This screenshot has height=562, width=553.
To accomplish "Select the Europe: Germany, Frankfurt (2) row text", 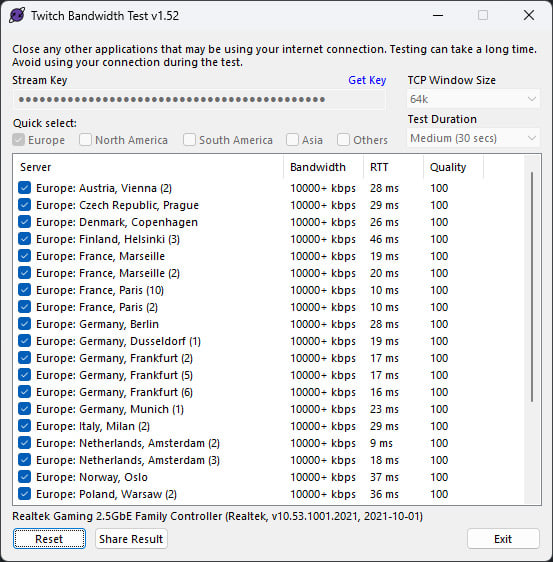I will tap(114, 358).
